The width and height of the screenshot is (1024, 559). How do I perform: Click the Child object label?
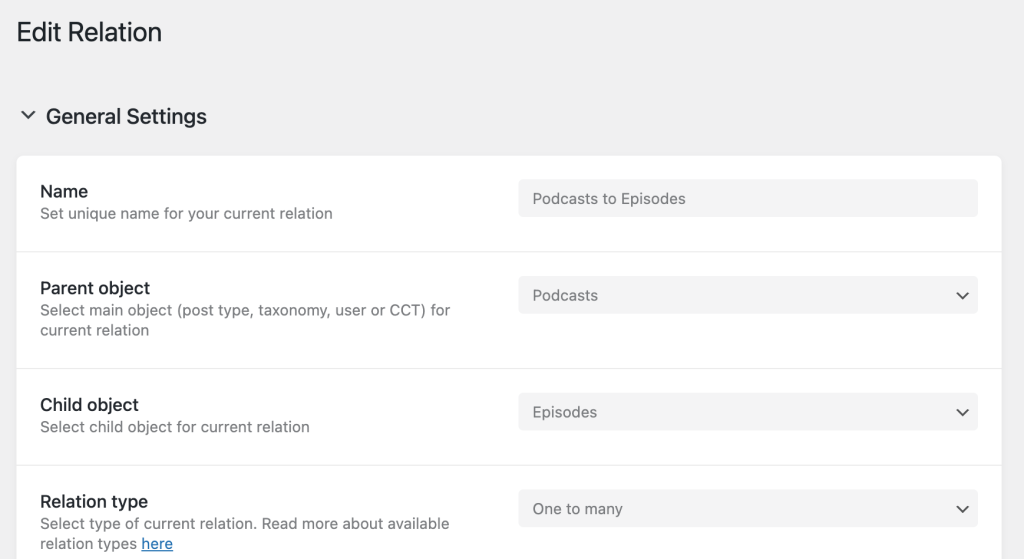(x=89, y=405)
